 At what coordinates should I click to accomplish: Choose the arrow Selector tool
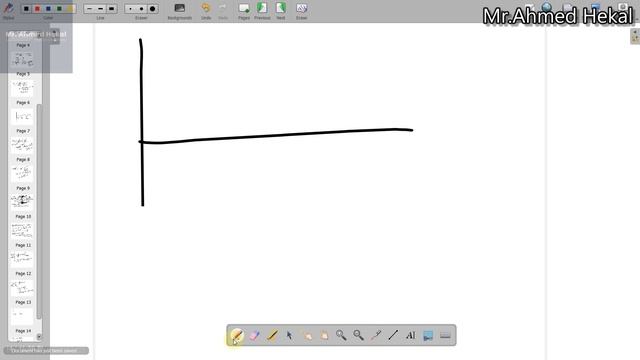(289, 336)
